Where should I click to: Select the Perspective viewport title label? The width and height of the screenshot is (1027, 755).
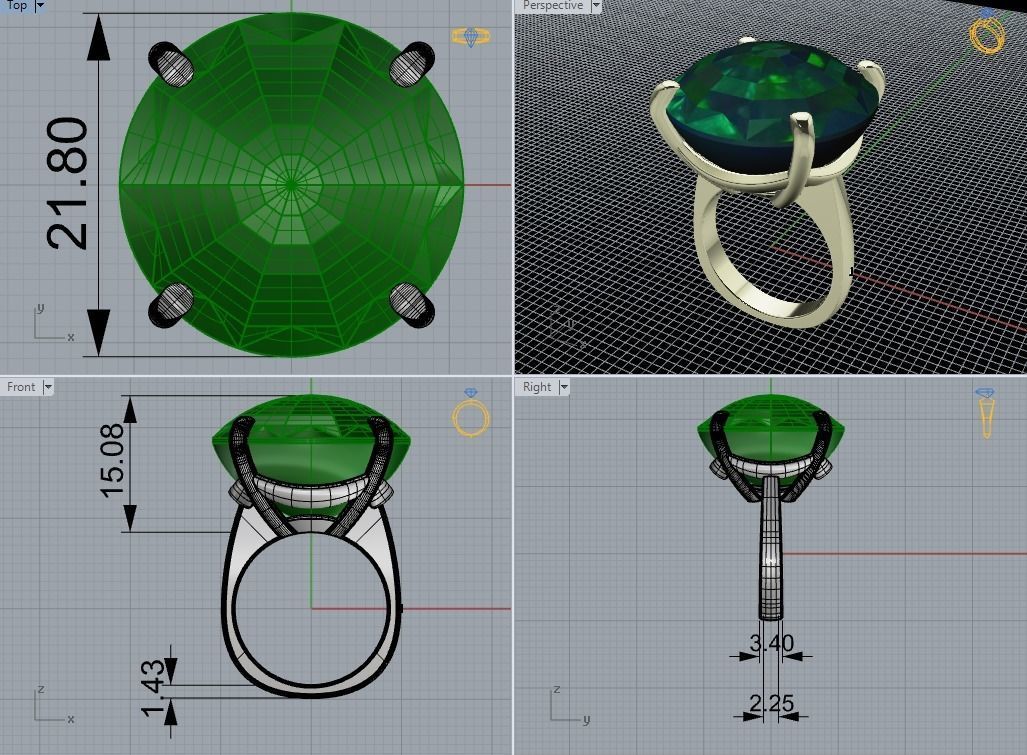(x=553, y=6)
